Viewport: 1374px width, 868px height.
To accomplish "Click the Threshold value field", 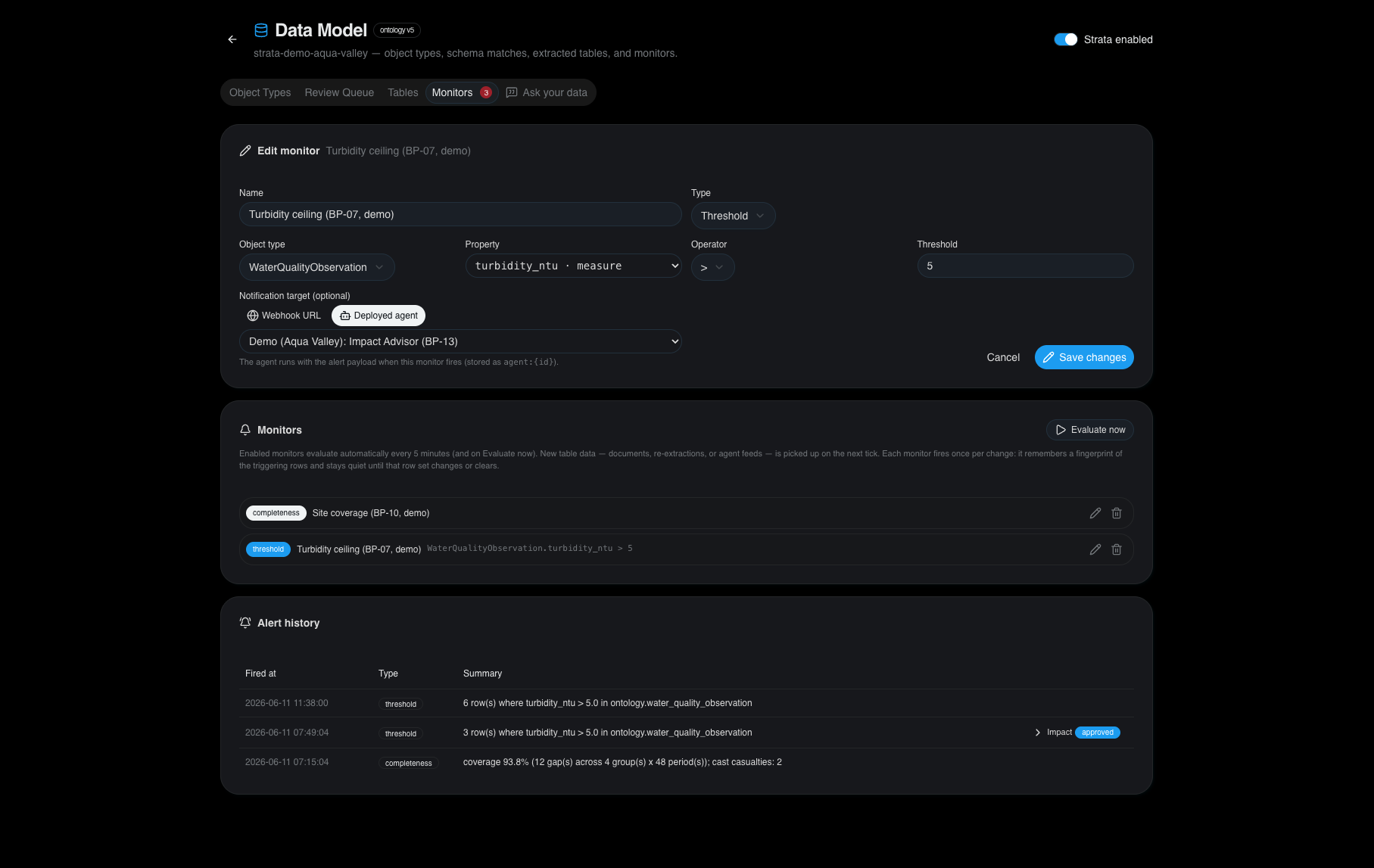I will pyautogui.click(x=1025, y=266).
